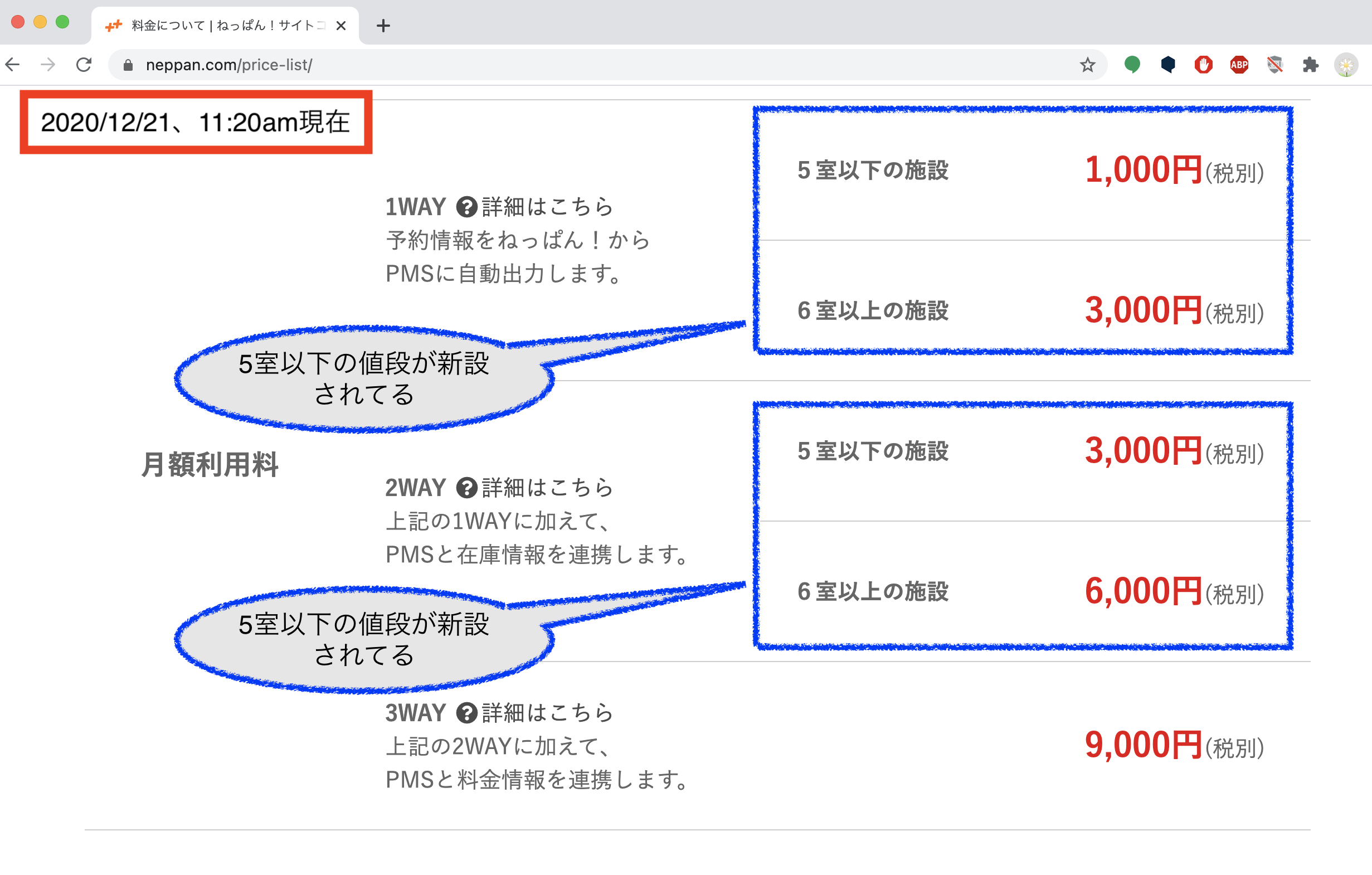Click the crossed-out shield extension icon
The width and height of the screenshot is (1372, 875).
point(1274,65)
